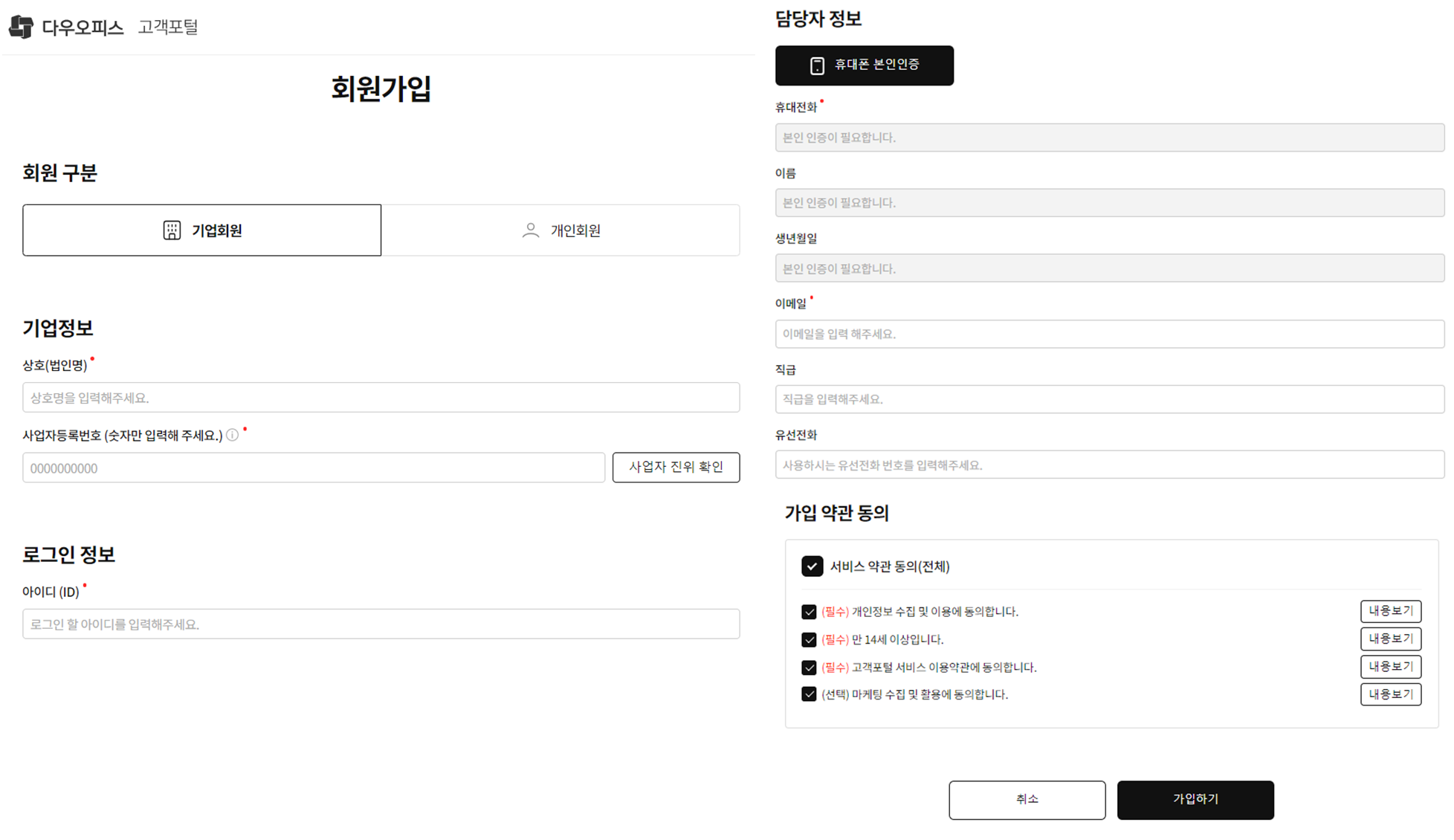Image resolution: width=1454 pixels, height=840 pixels.
Task: Uncheck 만 14세 이상 checkbox
Action: [x=809, y=639]
